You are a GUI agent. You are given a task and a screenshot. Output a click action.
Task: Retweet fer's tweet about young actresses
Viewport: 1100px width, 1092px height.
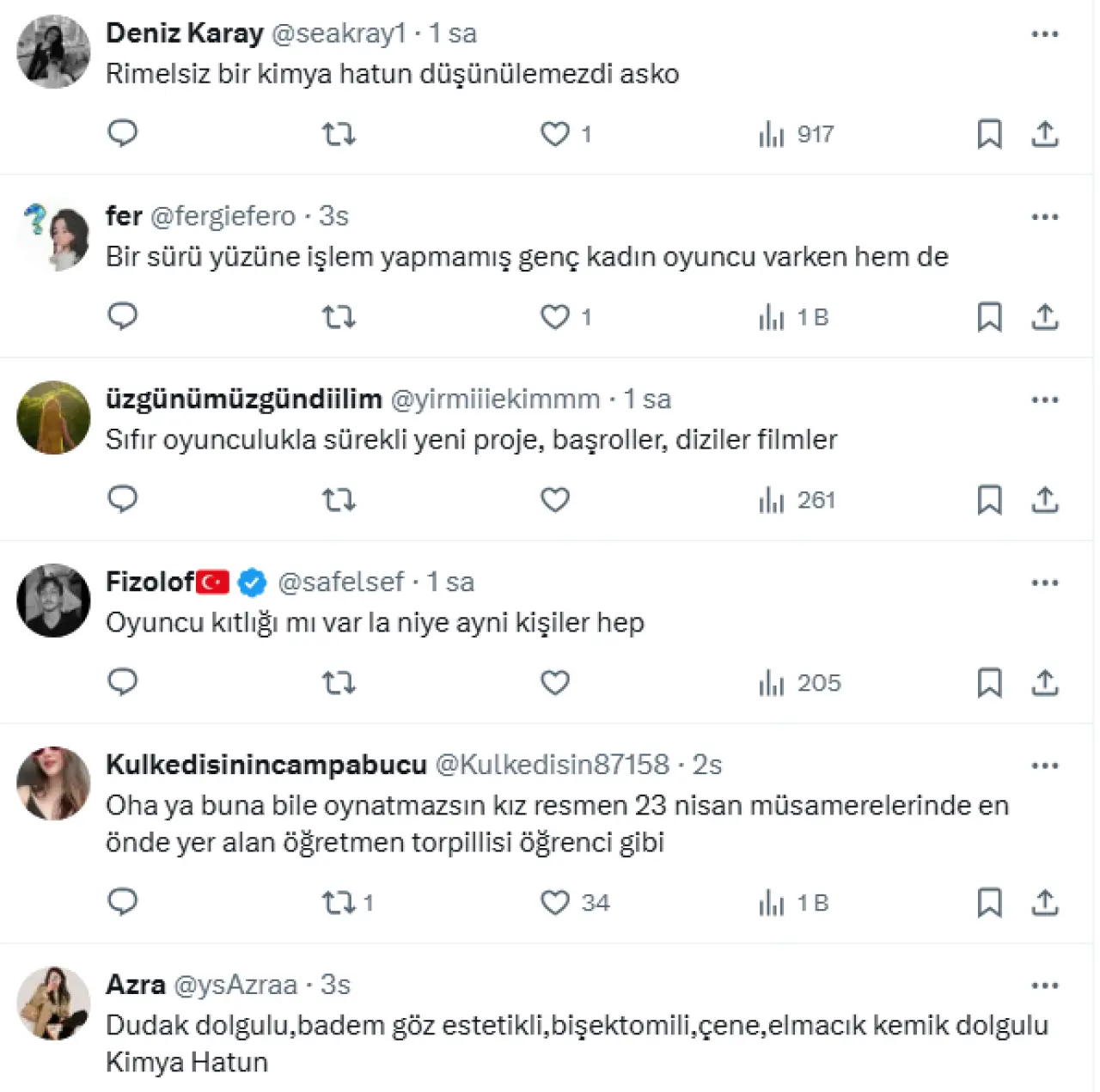pos(339,317)
